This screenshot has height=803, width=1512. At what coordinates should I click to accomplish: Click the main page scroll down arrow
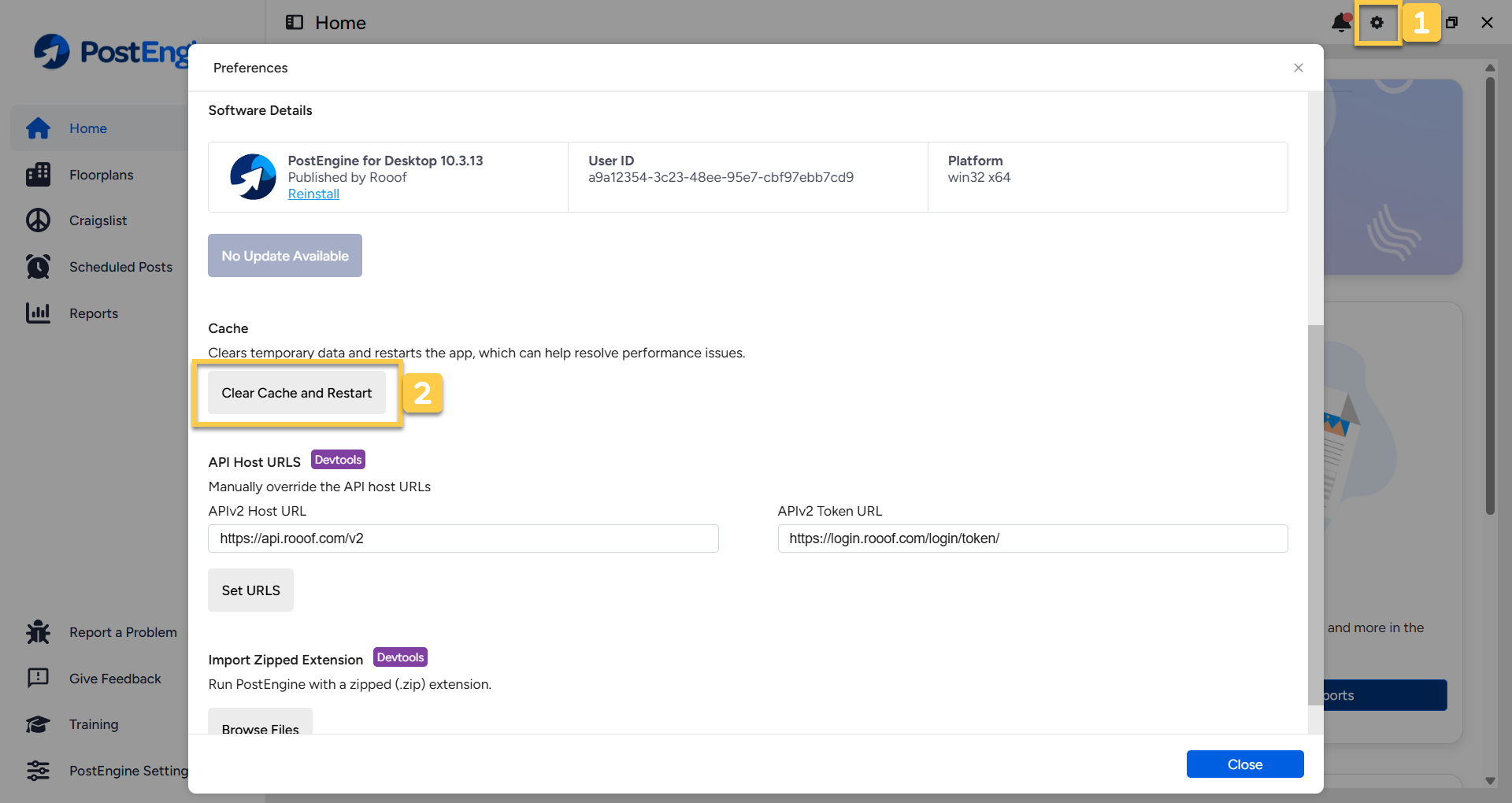coord(1490,781)
